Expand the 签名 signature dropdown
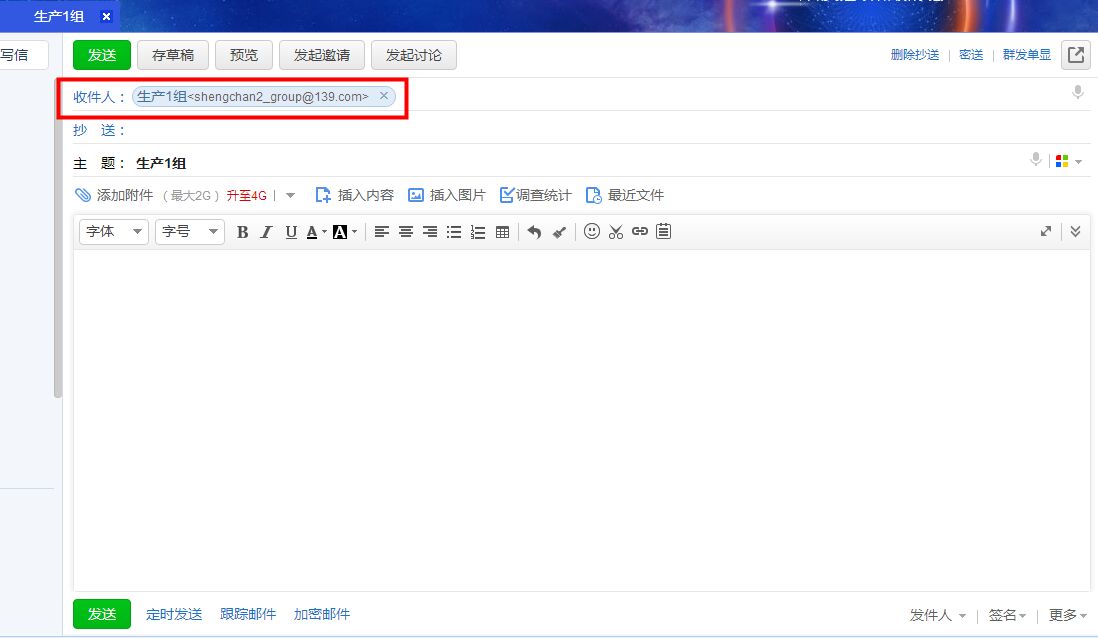This screenshot has height=638, width=1098. coord(1008,615)
